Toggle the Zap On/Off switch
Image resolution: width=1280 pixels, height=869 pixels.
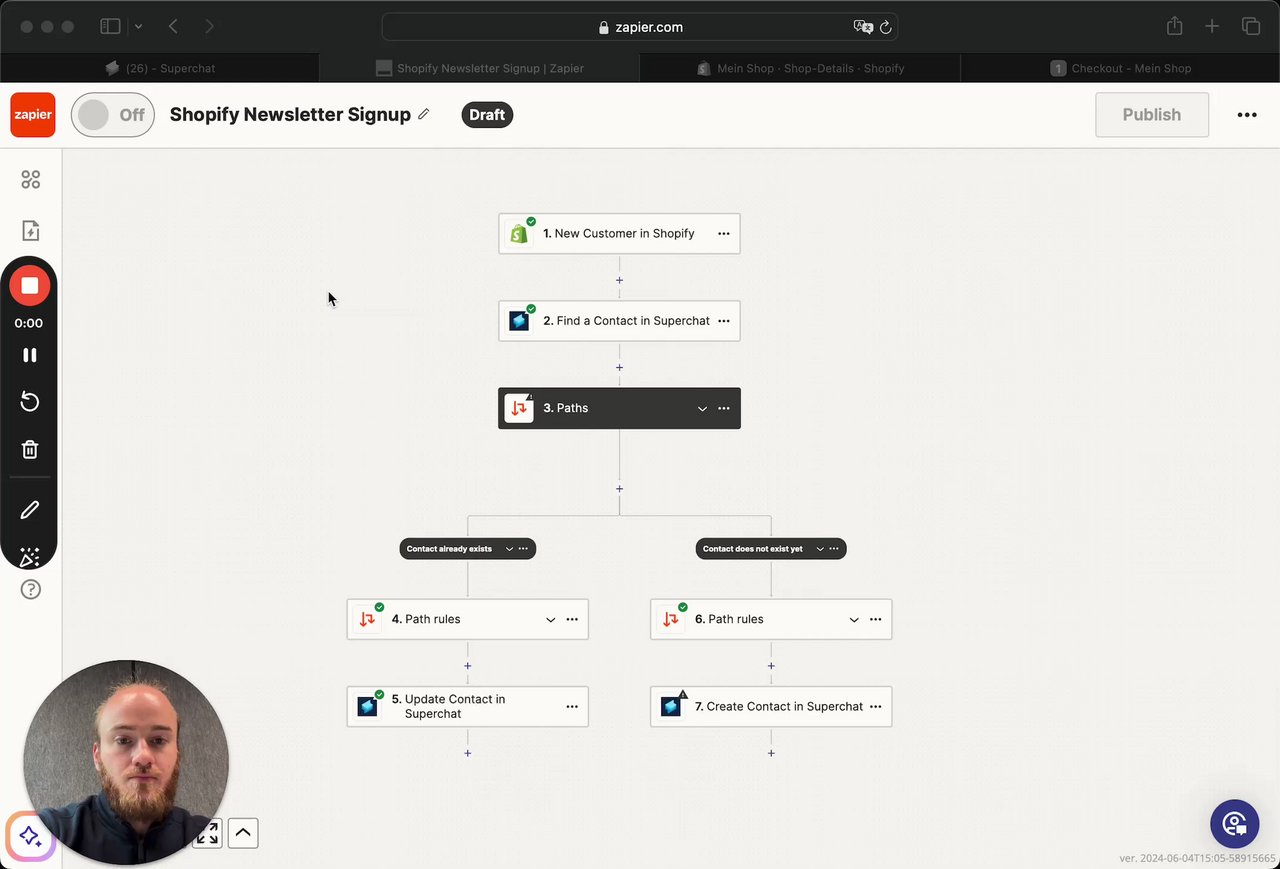(113, 115)
